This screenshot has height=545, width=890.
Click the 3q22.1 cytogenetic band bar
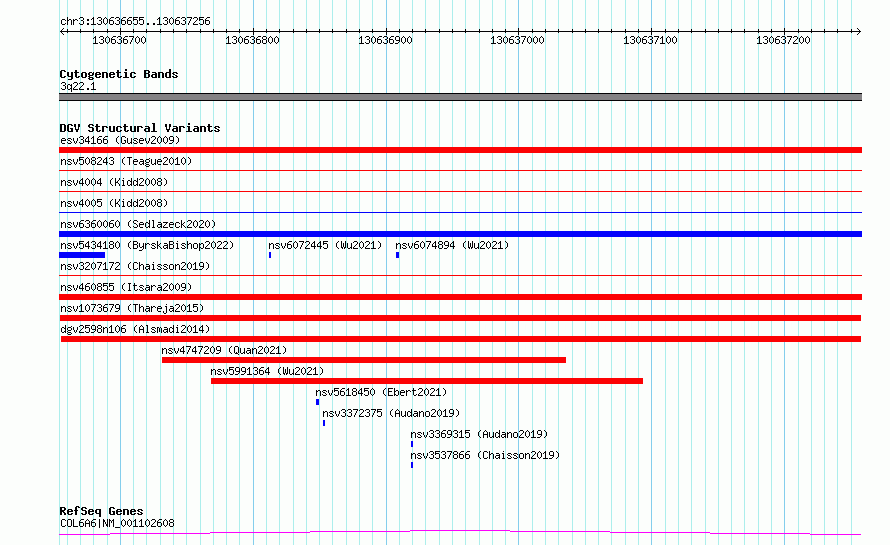pos(460,97)
